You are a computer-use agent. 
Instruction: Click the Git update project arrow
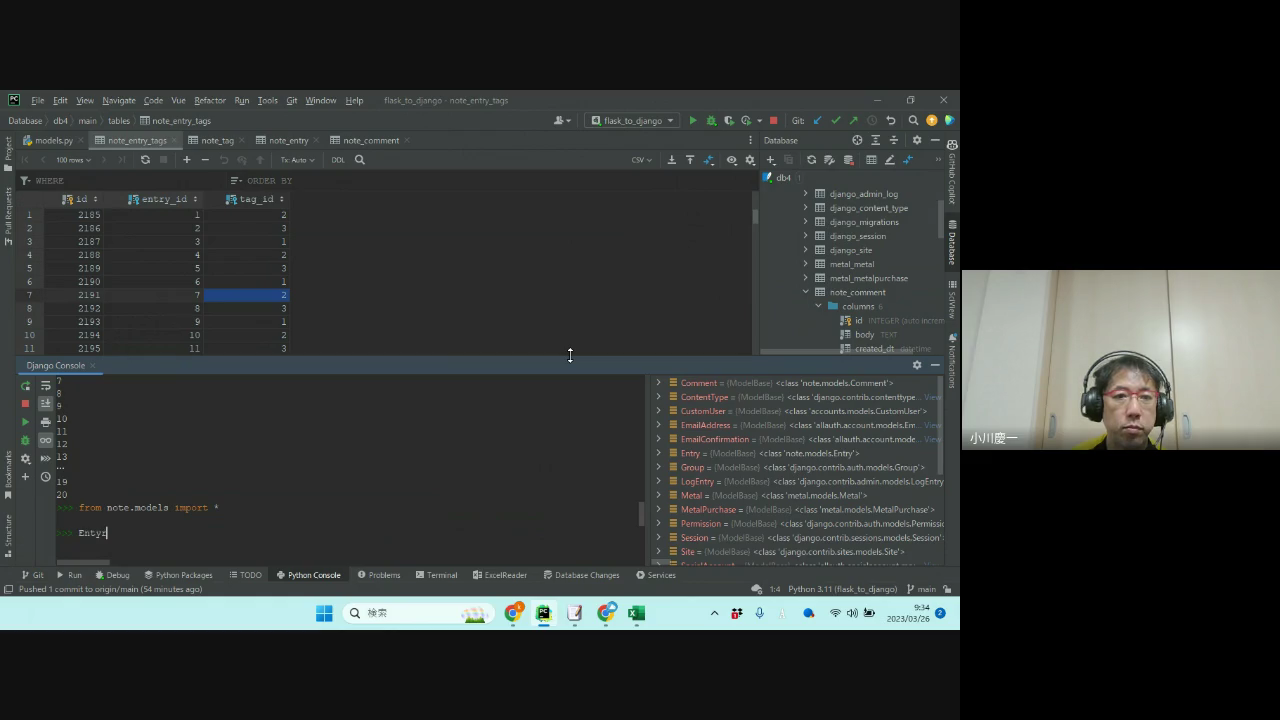point(817,121)
